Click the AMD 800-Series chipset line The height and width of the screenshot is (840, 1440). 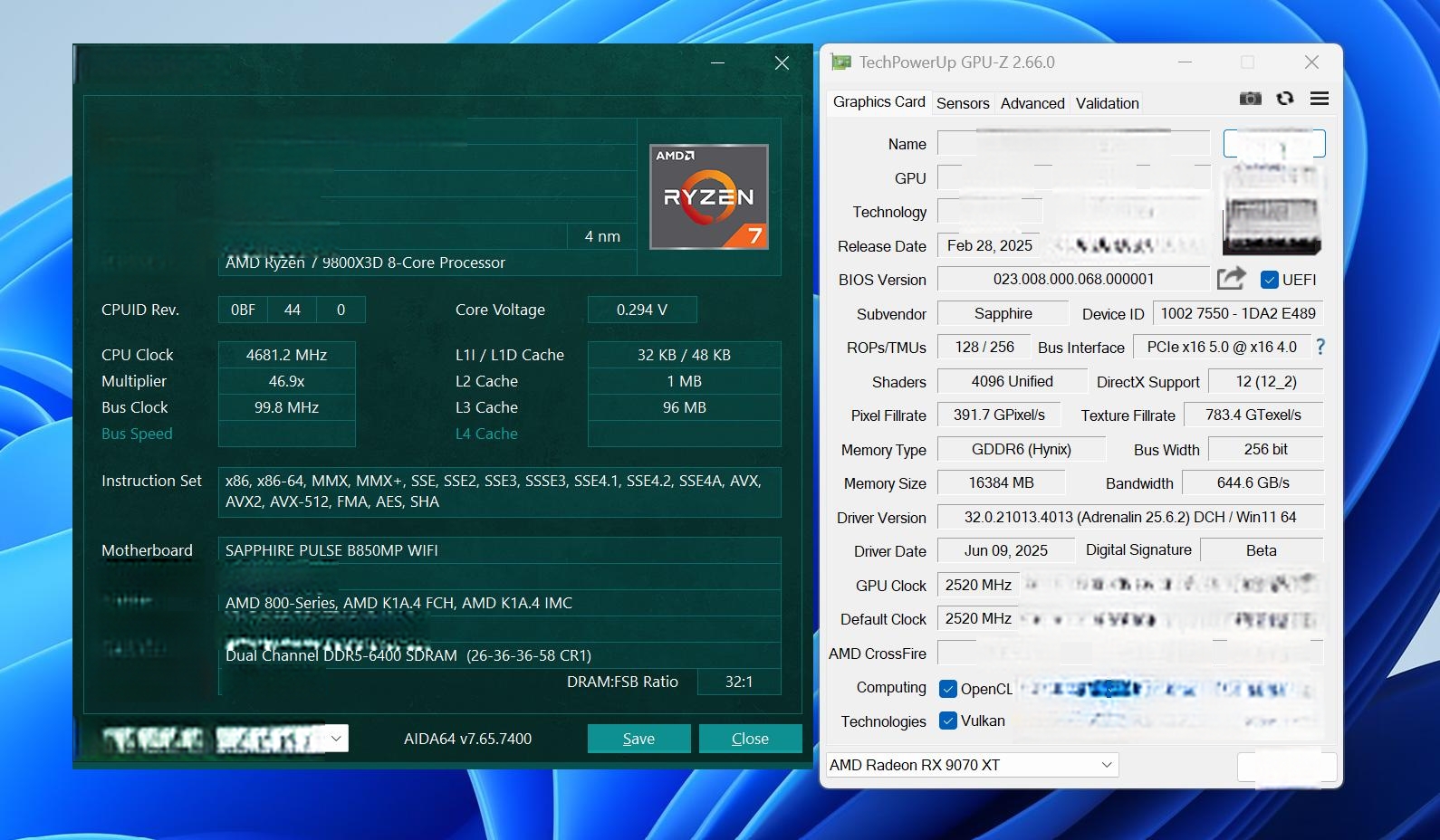point(499,603)
